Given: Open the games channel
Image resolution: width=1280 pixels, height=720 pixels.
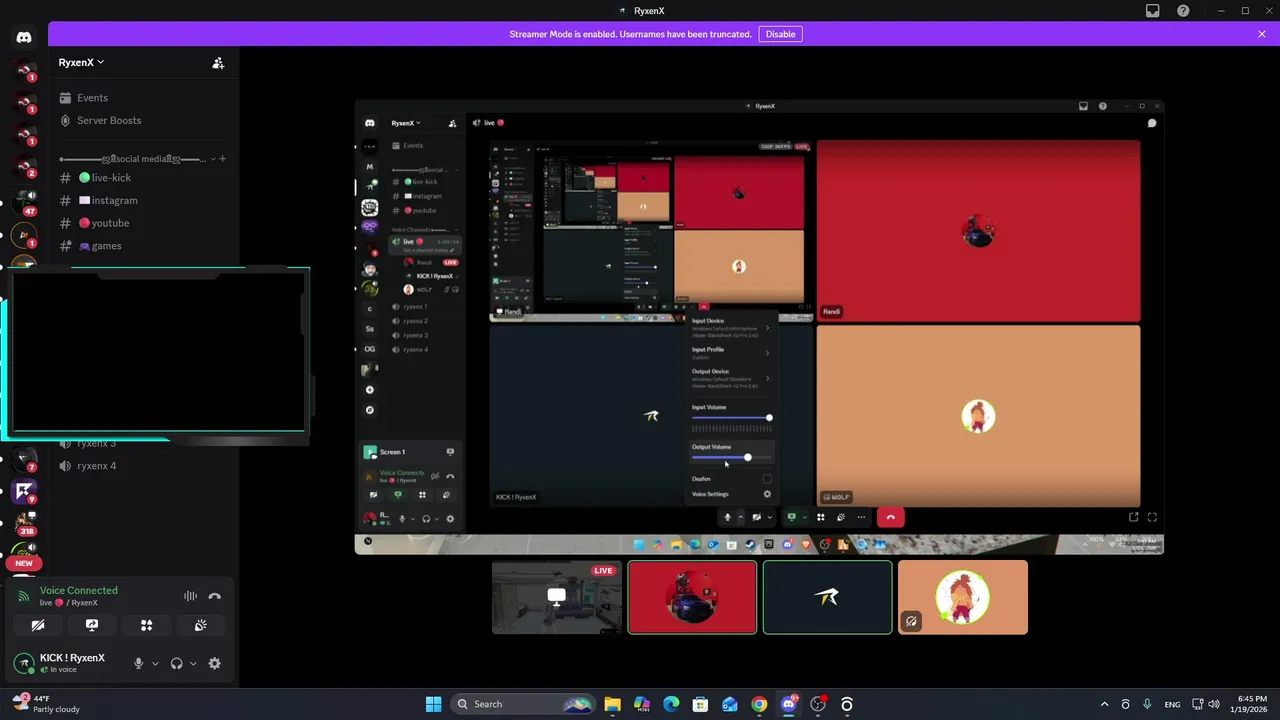Looking at the screenshot, I should pos(143,246).
